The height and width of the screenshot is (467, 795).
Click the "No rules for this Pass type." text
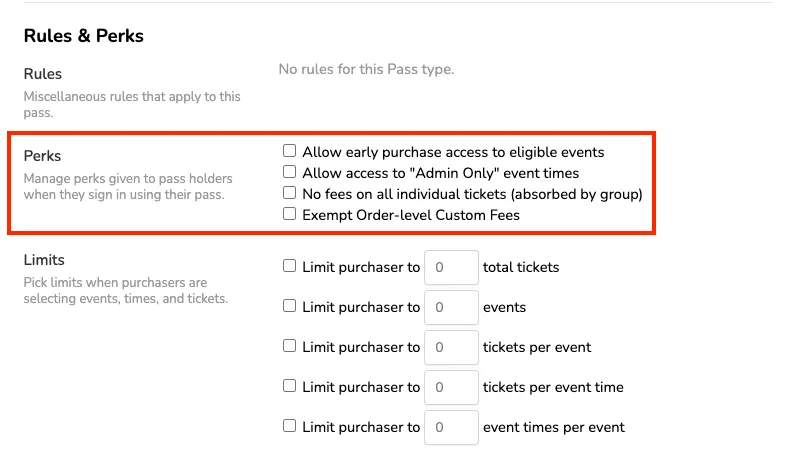coord(366,69)
